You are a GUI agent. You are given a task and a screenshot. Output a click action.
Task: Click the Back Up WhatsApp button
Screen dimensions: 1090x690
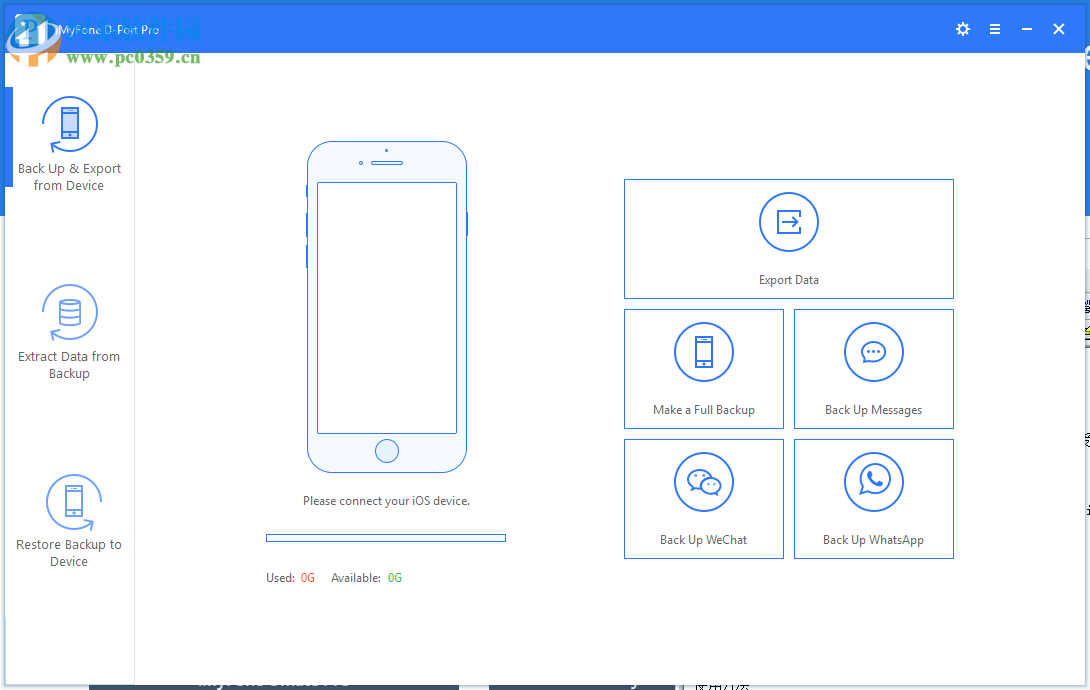[x=873, y=498]
